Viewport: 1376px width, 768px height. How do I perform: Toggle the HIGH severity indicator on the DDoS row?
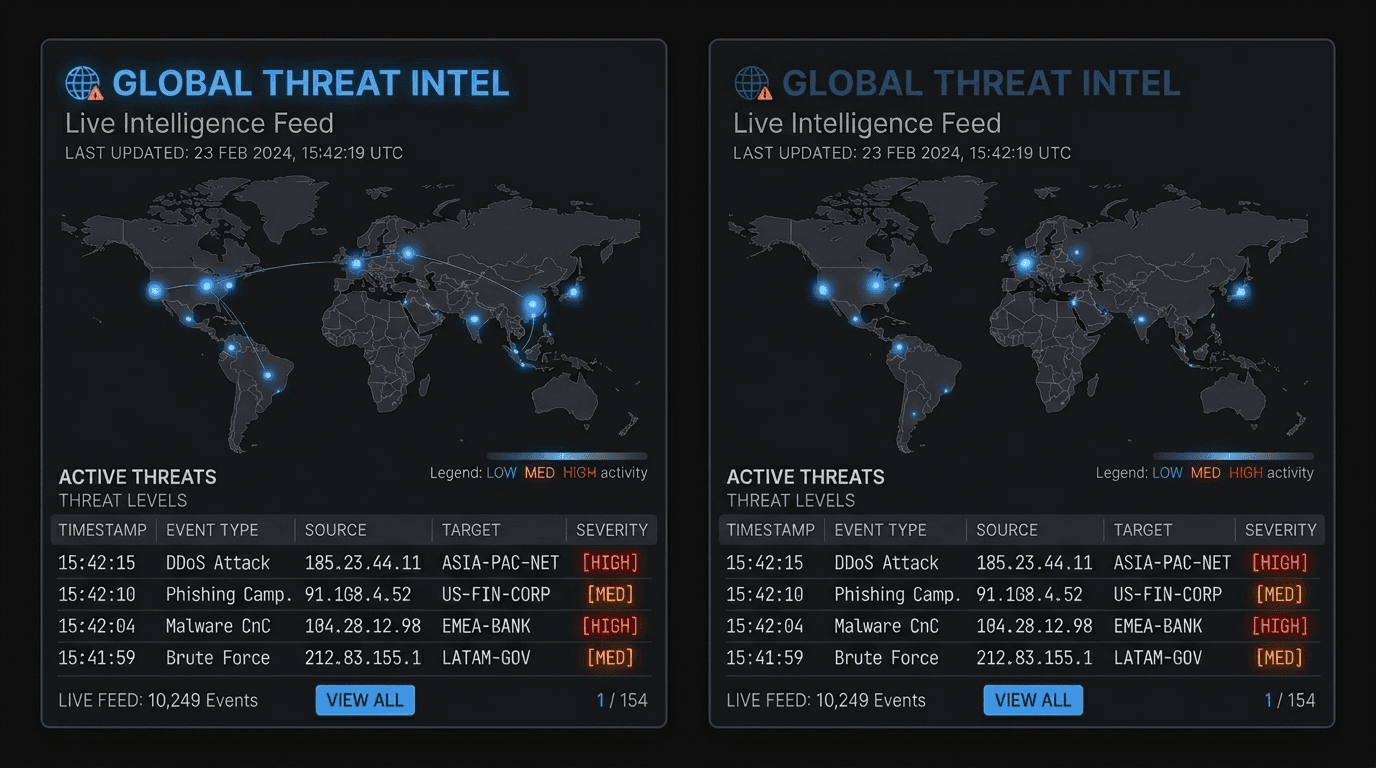(x=609, y=562)
